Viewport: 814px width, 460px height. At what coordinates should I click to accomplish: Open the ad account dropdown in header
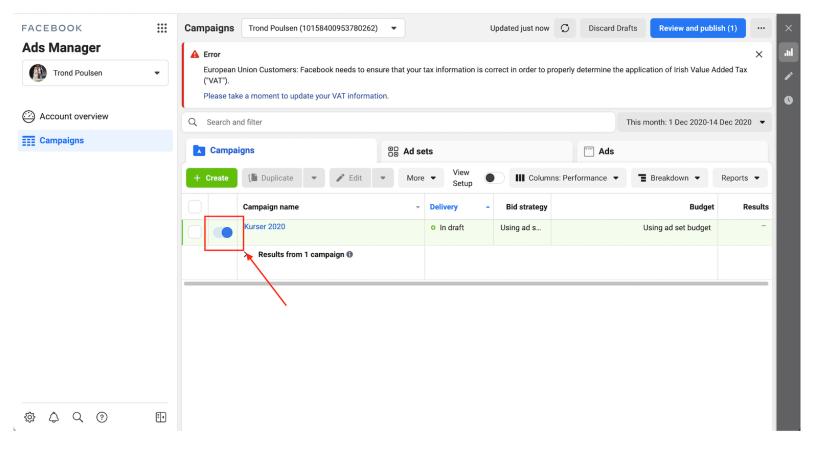323,28
